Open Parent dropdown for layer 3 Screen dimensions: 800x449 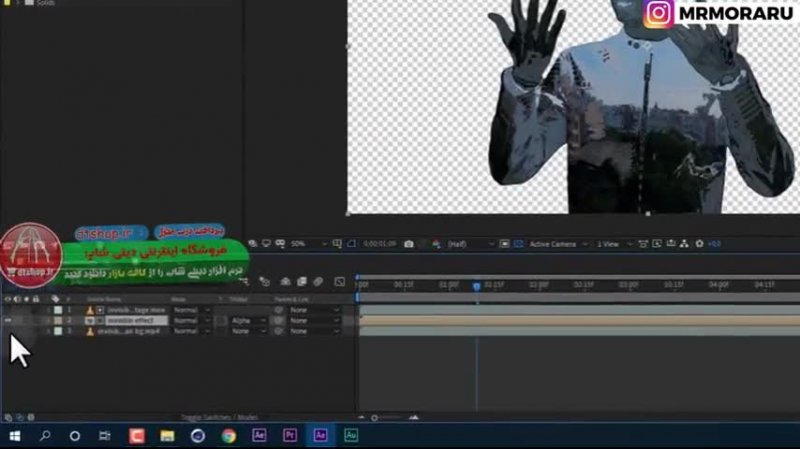pos(313,331)
